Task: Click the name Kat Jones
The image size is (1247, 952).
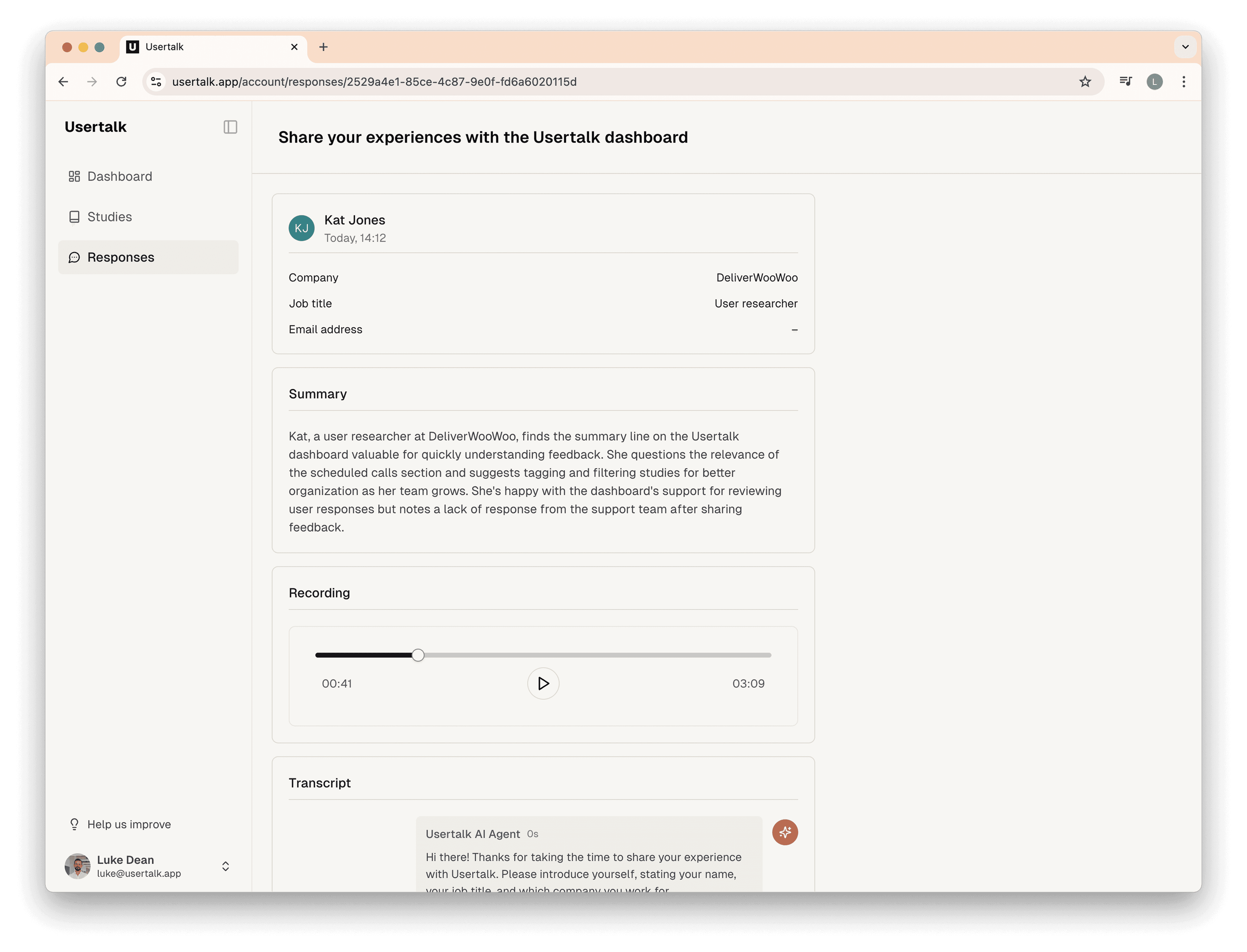Action: pos(355,220)
